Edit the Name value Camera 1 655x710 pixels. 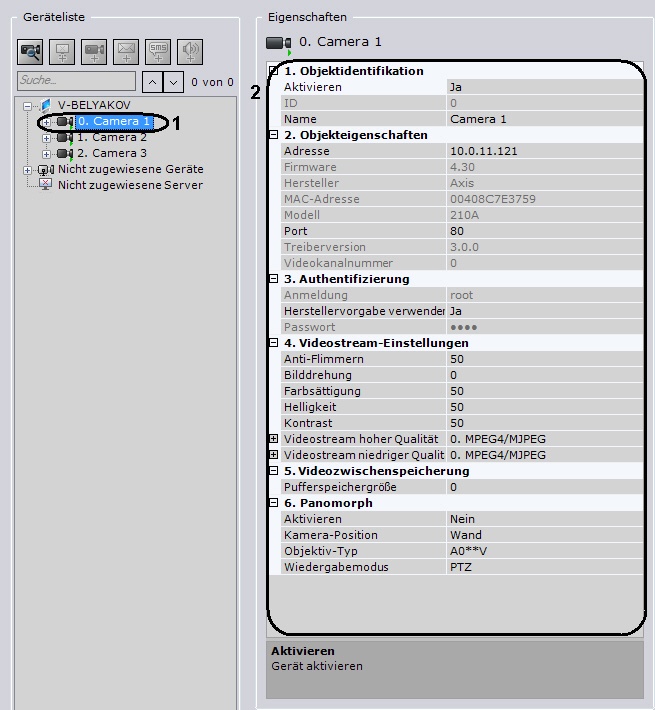(x=545, y=119)
